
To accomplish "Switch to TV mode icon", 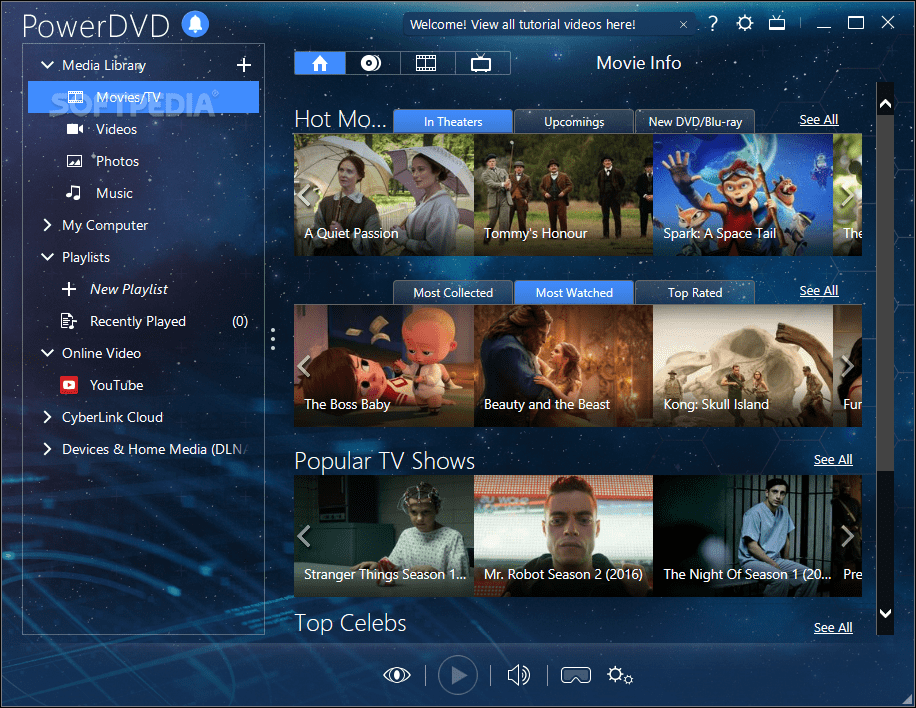I will pos(777,23).
